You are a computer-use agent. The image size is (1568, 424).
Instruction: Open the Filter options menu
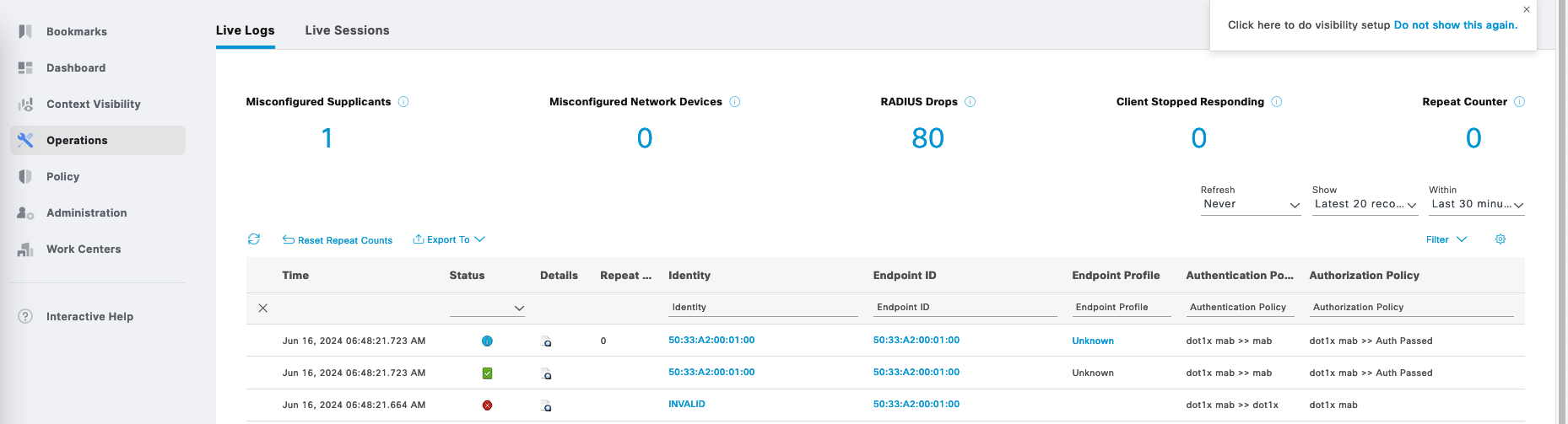pos(1446,239)
